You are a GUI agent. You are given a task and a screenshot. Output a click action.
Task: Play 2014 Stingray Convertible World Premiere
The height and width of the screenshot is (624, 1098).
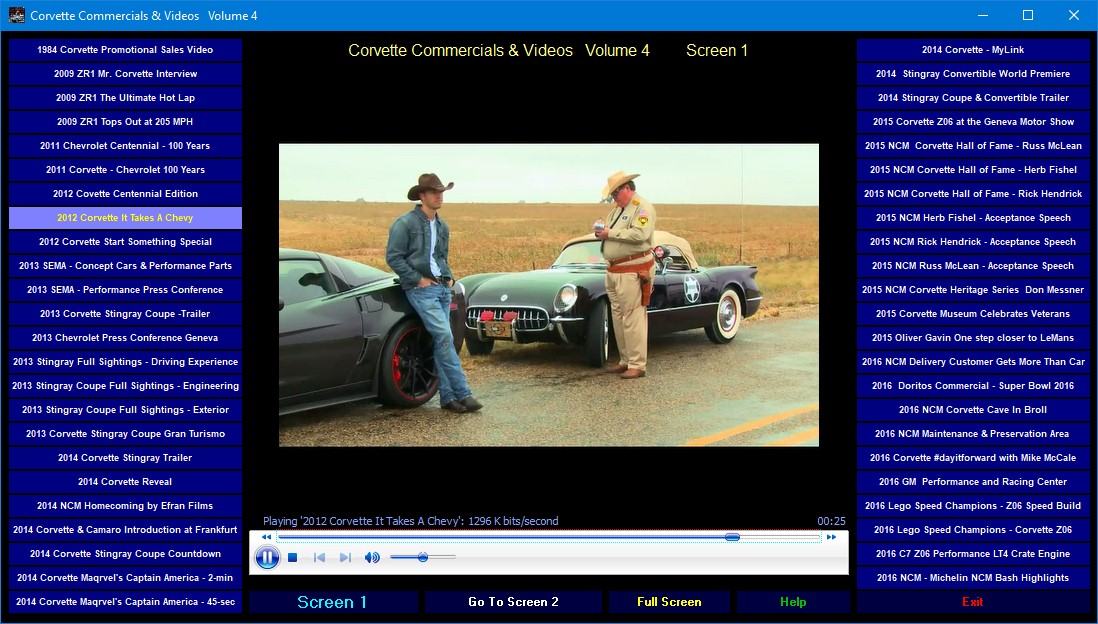click(x=973, y=74)
